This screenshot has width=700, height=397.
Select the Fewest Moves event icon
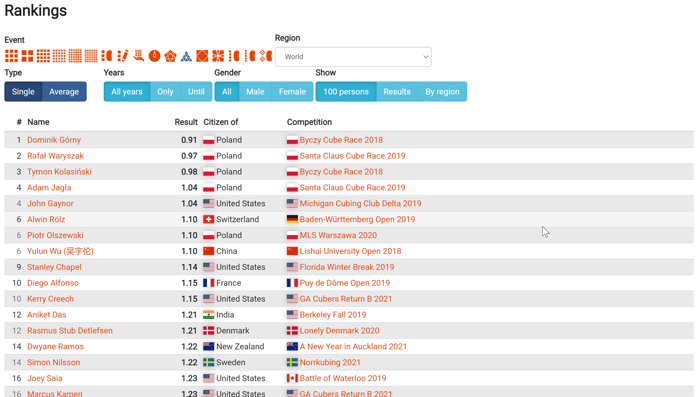[123, 56]
